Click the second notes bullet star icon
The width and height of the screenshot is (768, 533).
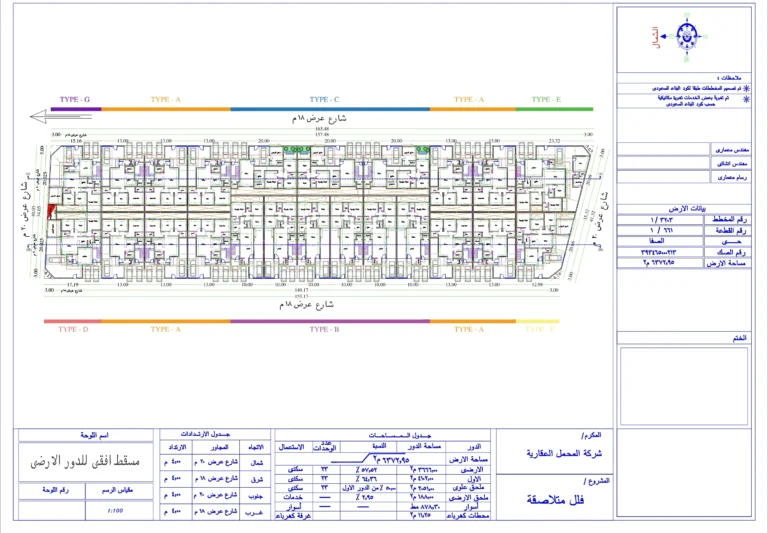[x=746, y=99]
